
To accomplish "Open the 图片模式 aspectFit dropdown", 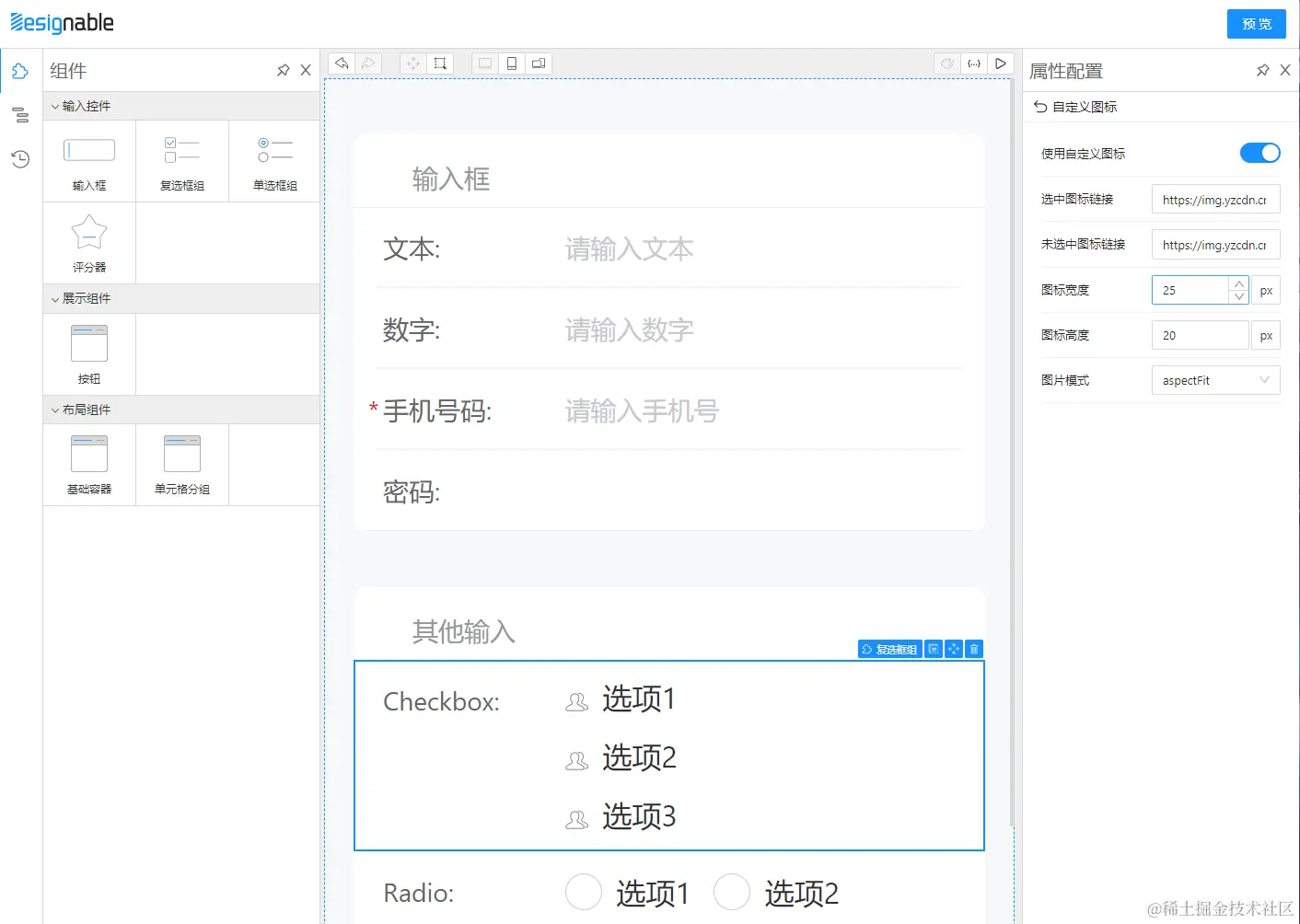I will (x=1215, y=379).
